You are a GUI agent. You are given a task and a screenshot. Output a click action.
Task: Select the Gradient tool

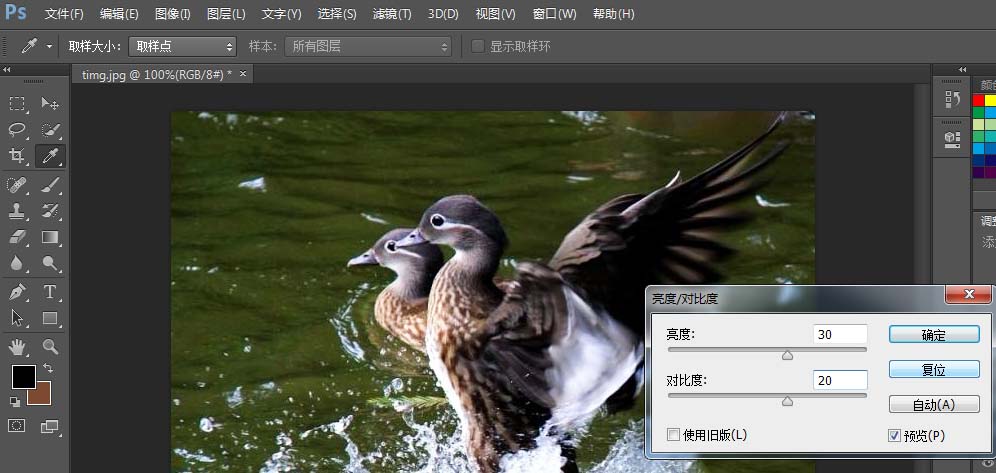click(x=50, y=237)
